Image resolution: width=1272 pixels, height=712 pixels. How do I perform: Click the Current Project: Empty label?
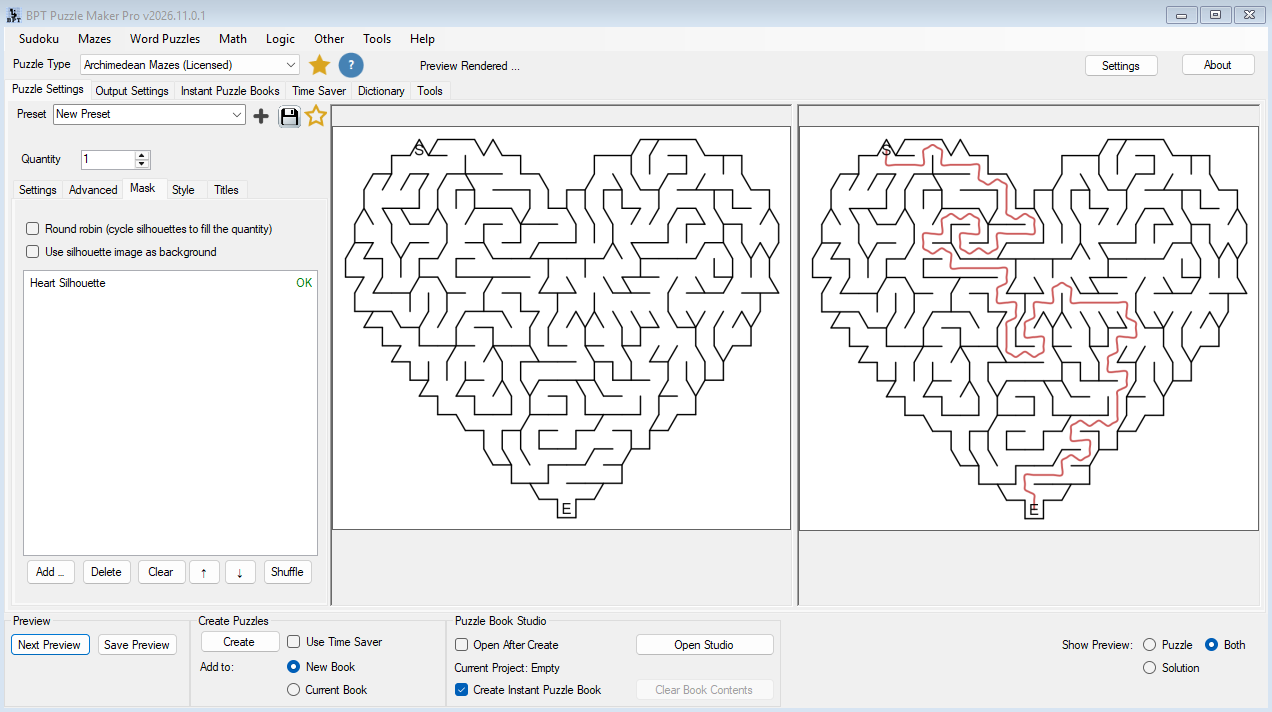[x=507, y=668]
